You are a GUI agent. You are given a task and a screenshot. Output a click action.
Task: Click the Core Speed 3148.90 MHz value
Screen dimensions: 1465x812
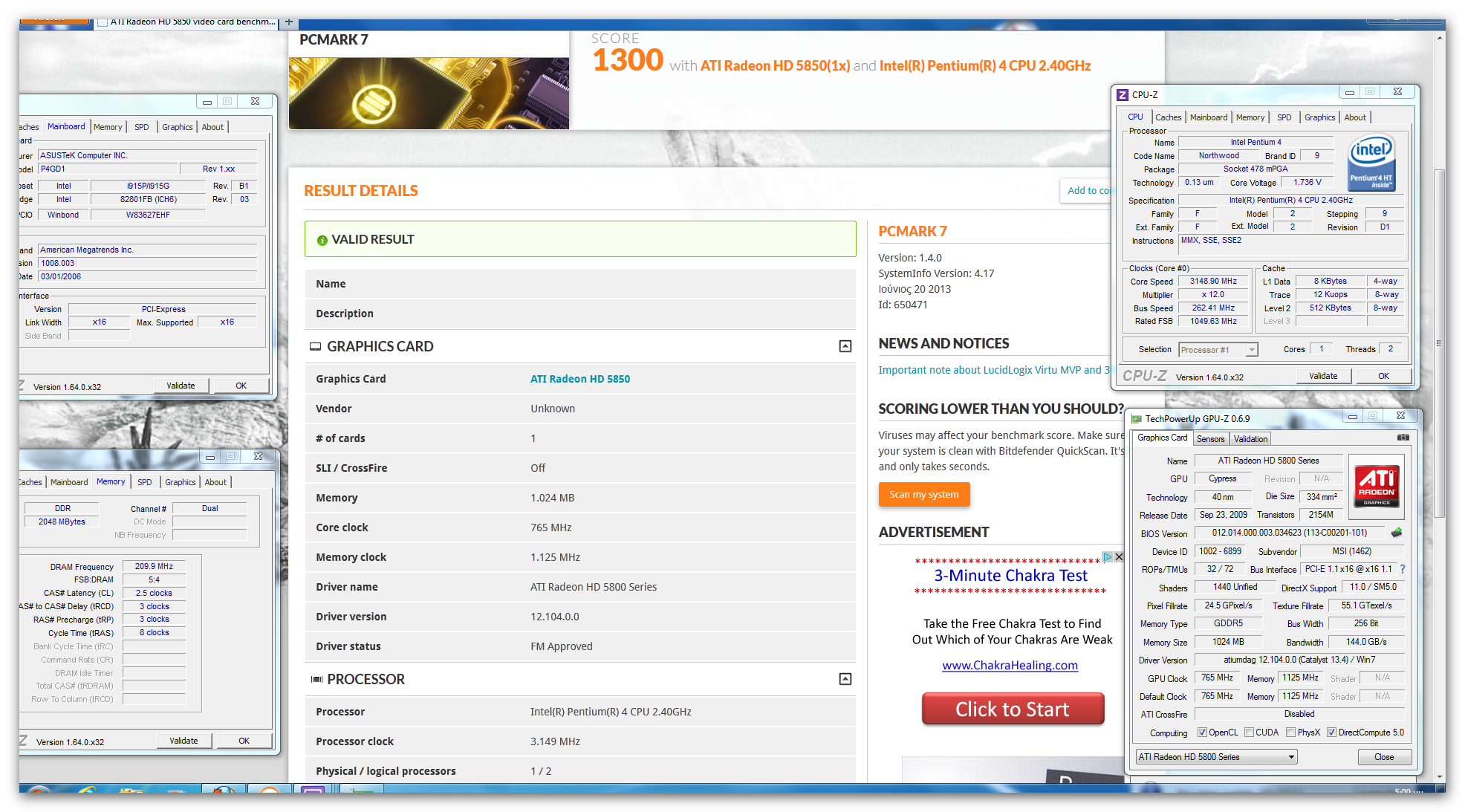[1213, 282]
